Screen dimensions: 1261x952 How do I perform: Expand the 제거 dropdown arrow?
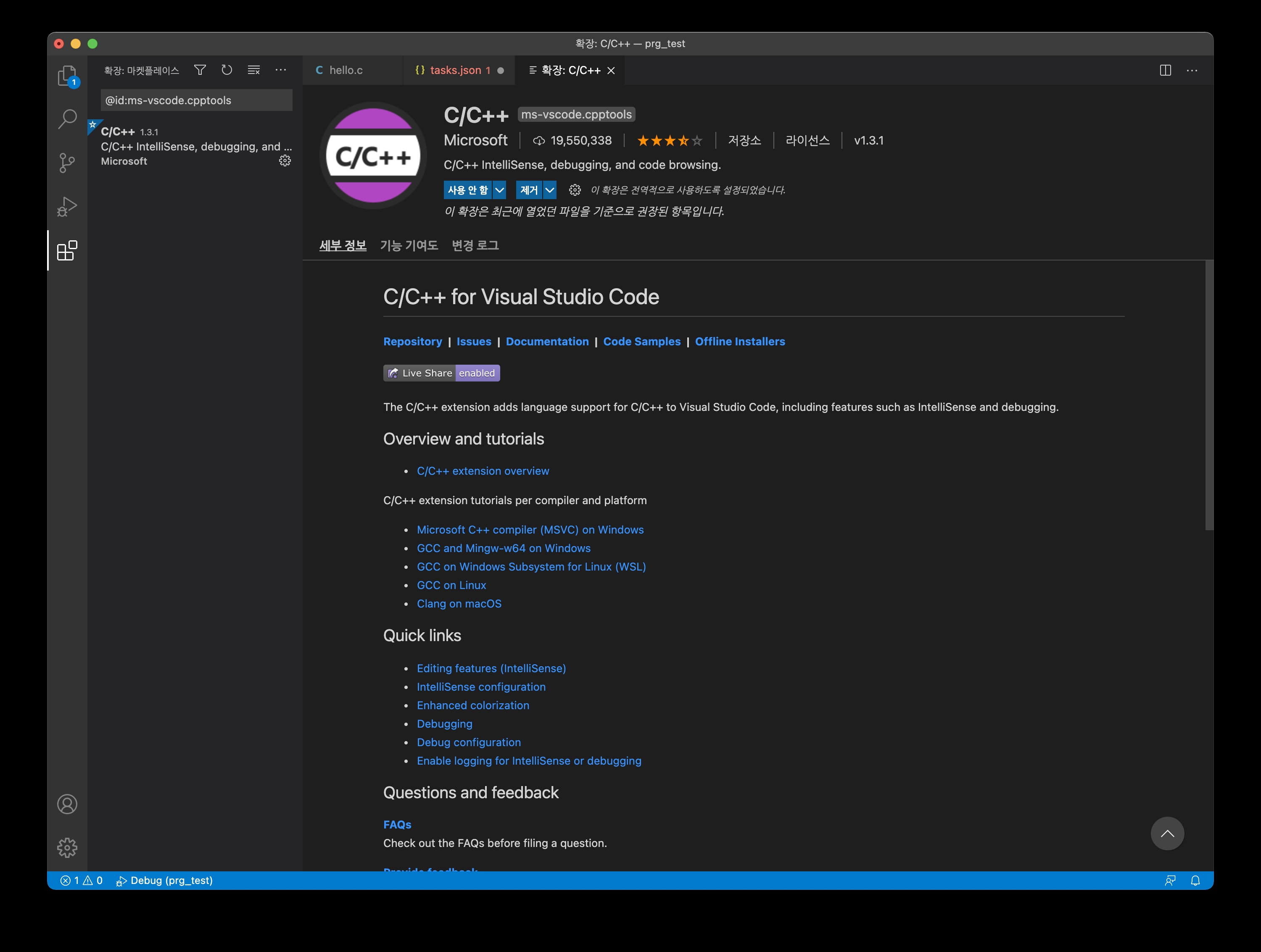coord(549,190)
